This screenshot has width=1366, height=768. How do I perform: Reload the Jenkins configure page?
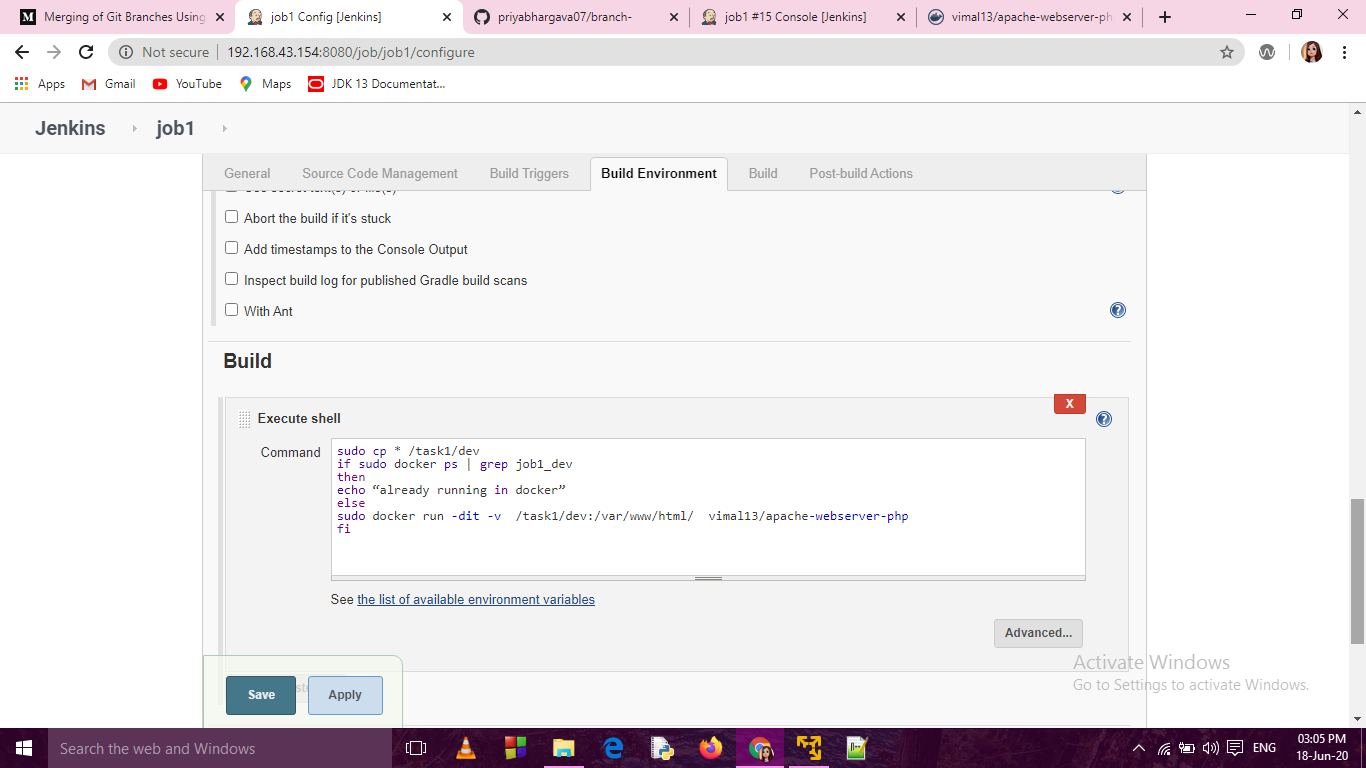coord(85,51)
